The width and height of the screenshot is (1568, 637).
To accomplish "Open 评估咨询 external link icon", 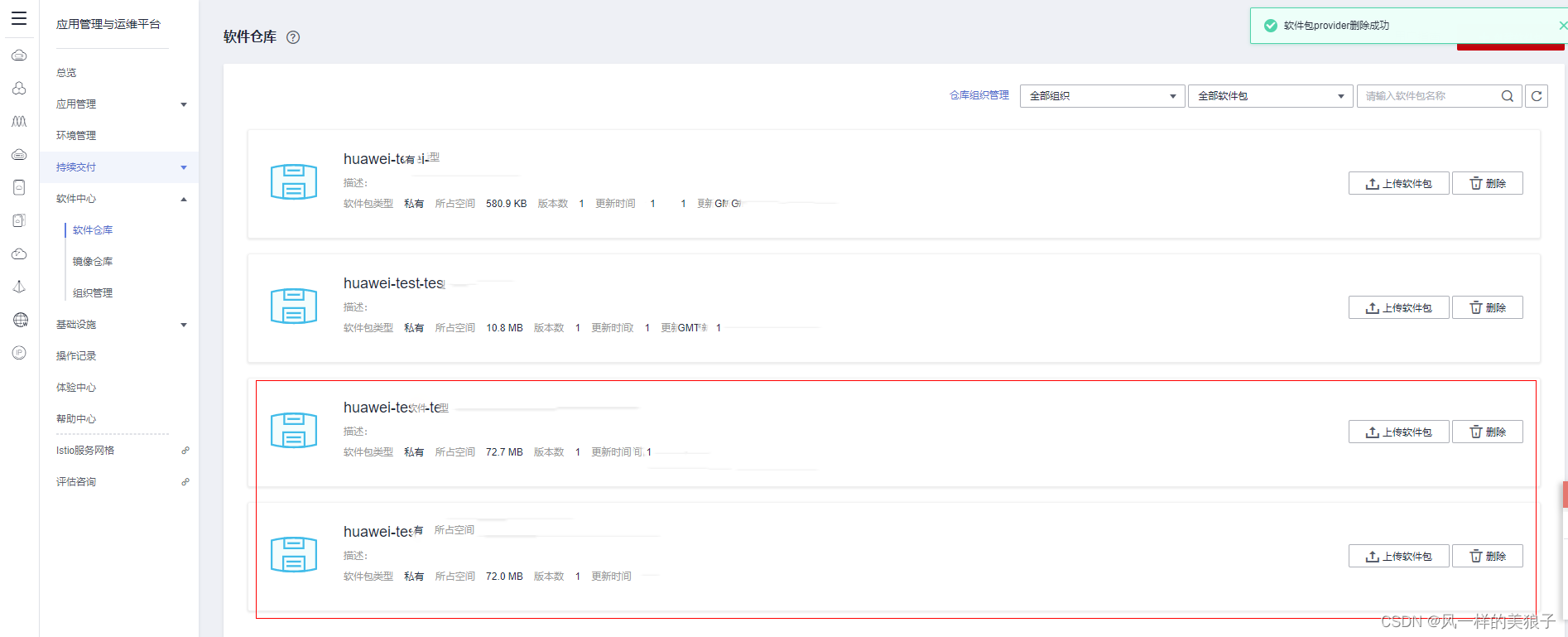I will click(x=185, y=482).
